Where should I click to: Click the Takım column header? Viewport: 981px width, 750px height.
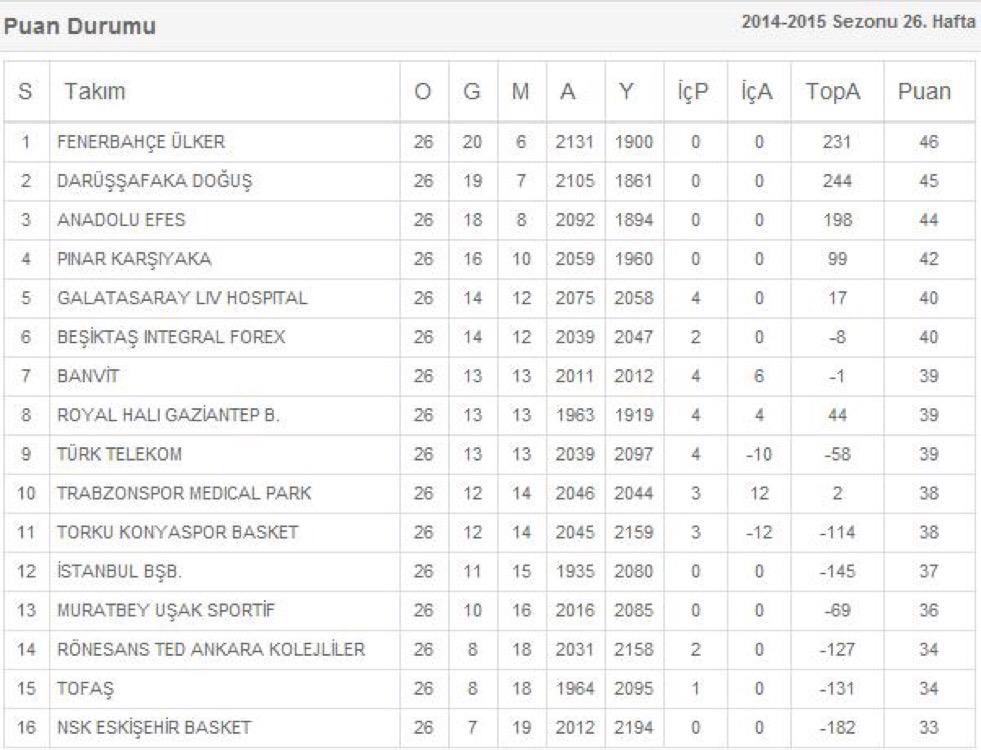point(95,92)
